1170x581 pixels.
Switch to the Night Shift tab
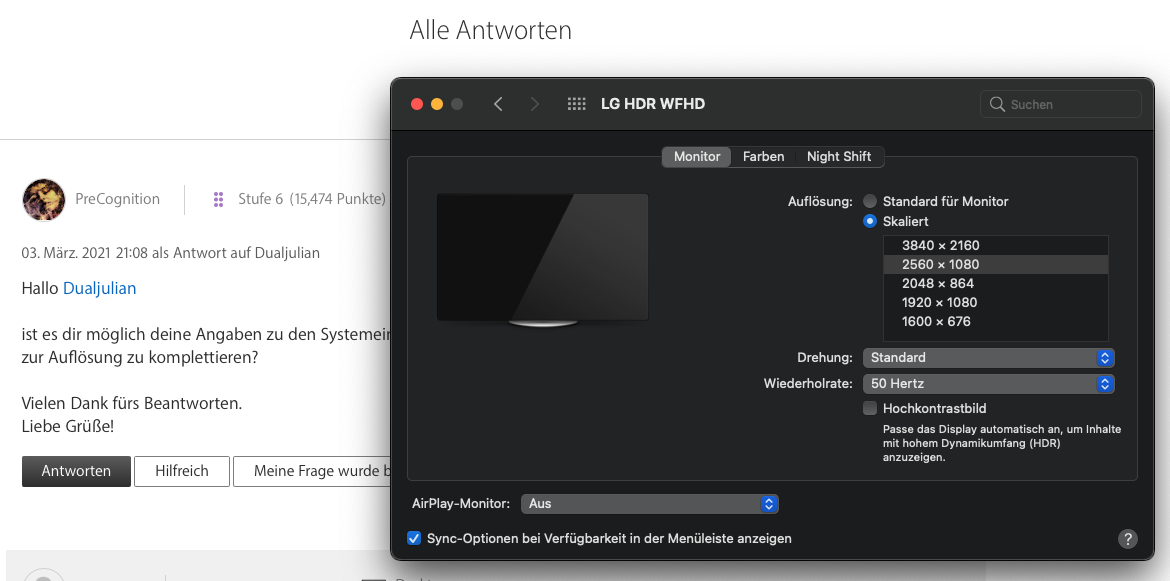click(839, 157)
